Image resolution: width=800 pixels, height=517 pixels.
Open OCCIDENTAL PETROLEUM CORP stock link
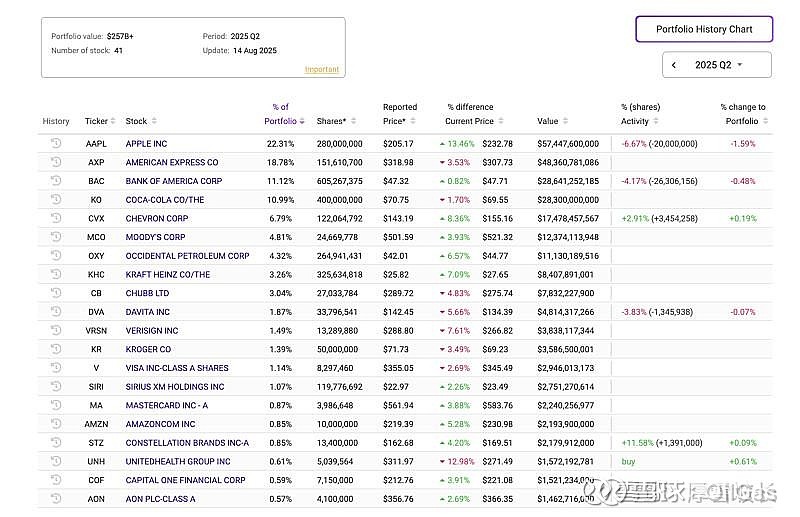pos(187,256)
